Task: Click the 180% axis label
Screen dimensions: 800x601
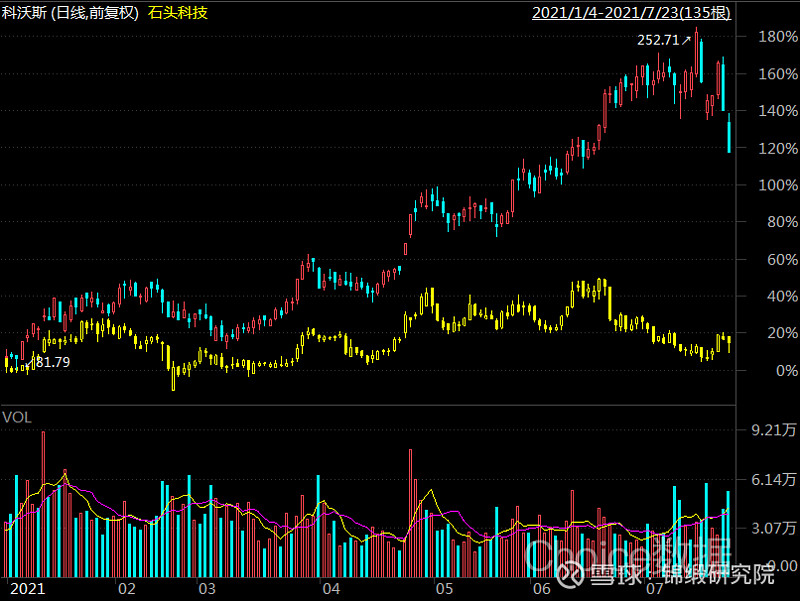Action: [778, 37]
